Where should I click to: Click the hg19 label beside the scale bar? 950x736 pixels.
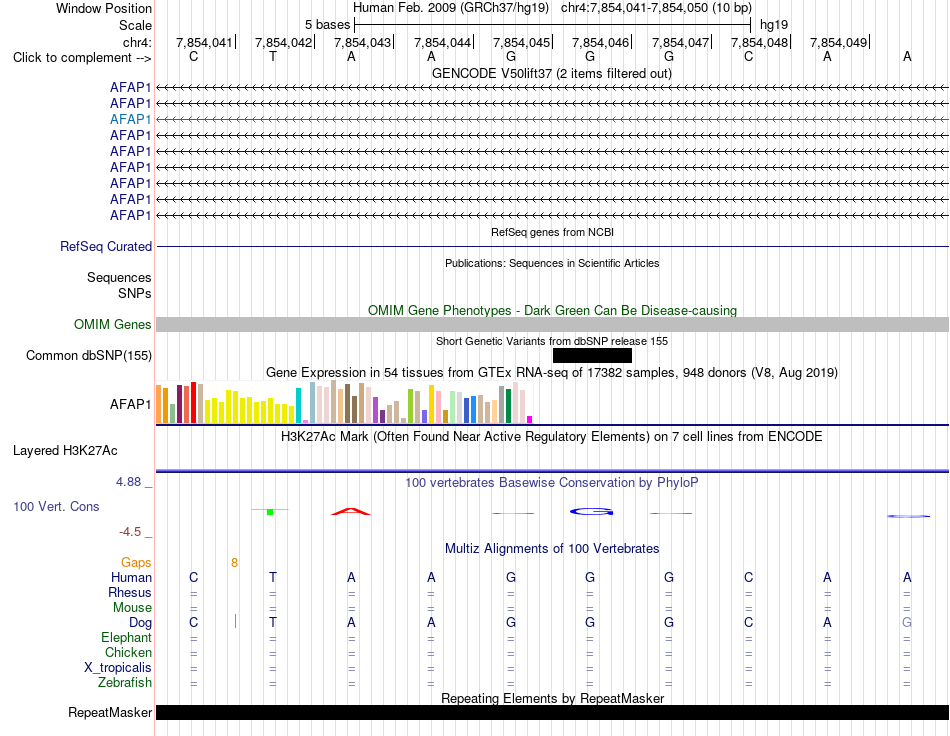pos(774,25)
